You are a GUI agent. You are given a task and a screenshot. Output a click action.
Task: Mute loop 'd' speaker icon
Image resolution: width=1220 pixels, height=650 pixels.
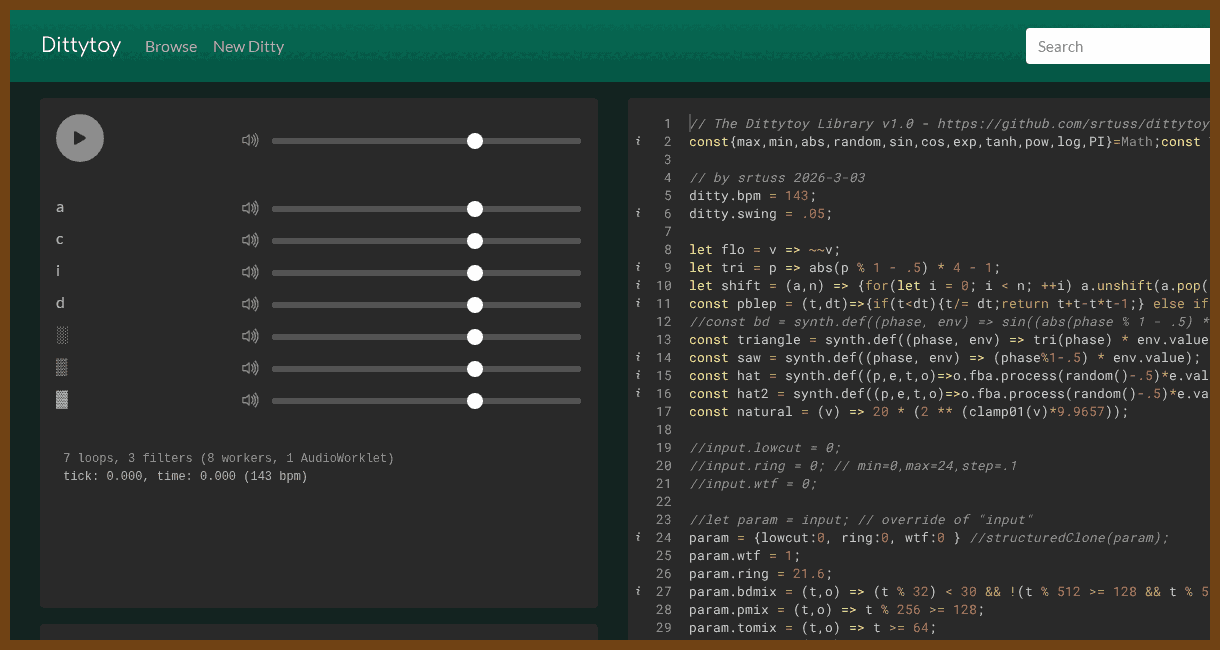point(250,304)
